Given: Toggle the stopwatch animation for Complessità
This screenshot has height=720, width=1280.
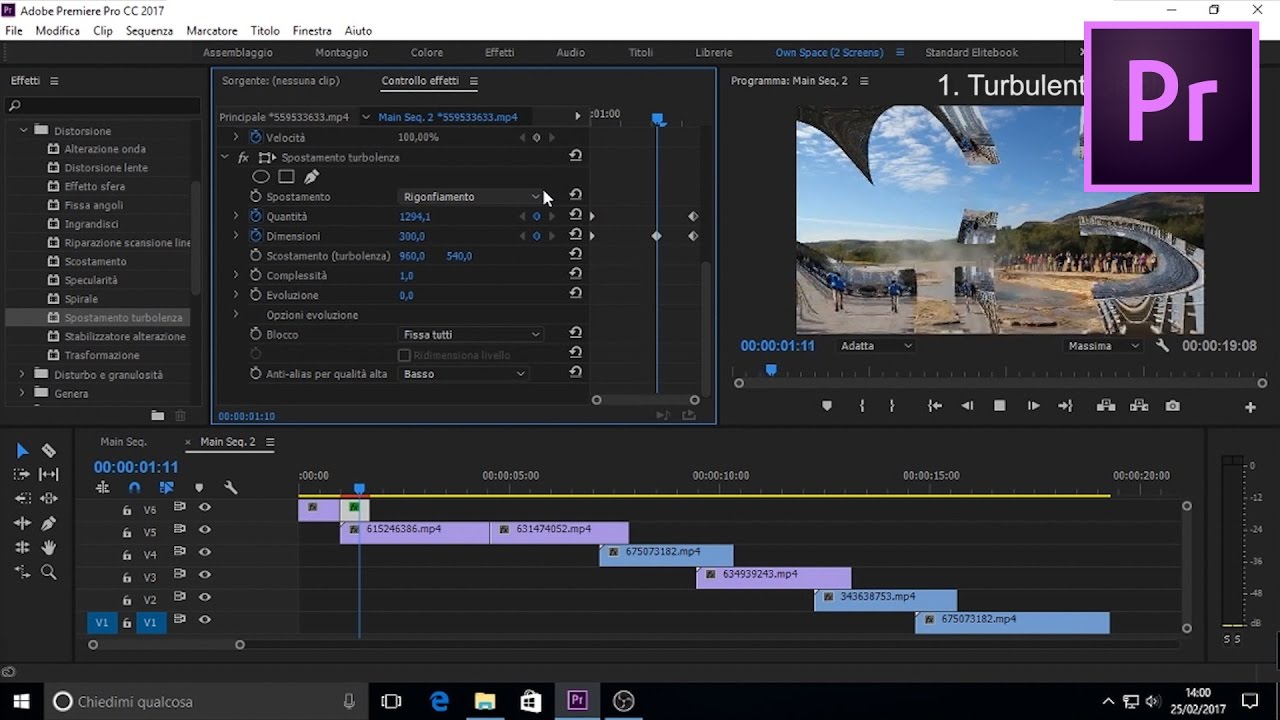Looking at the screenshot, I should point(256,276).
